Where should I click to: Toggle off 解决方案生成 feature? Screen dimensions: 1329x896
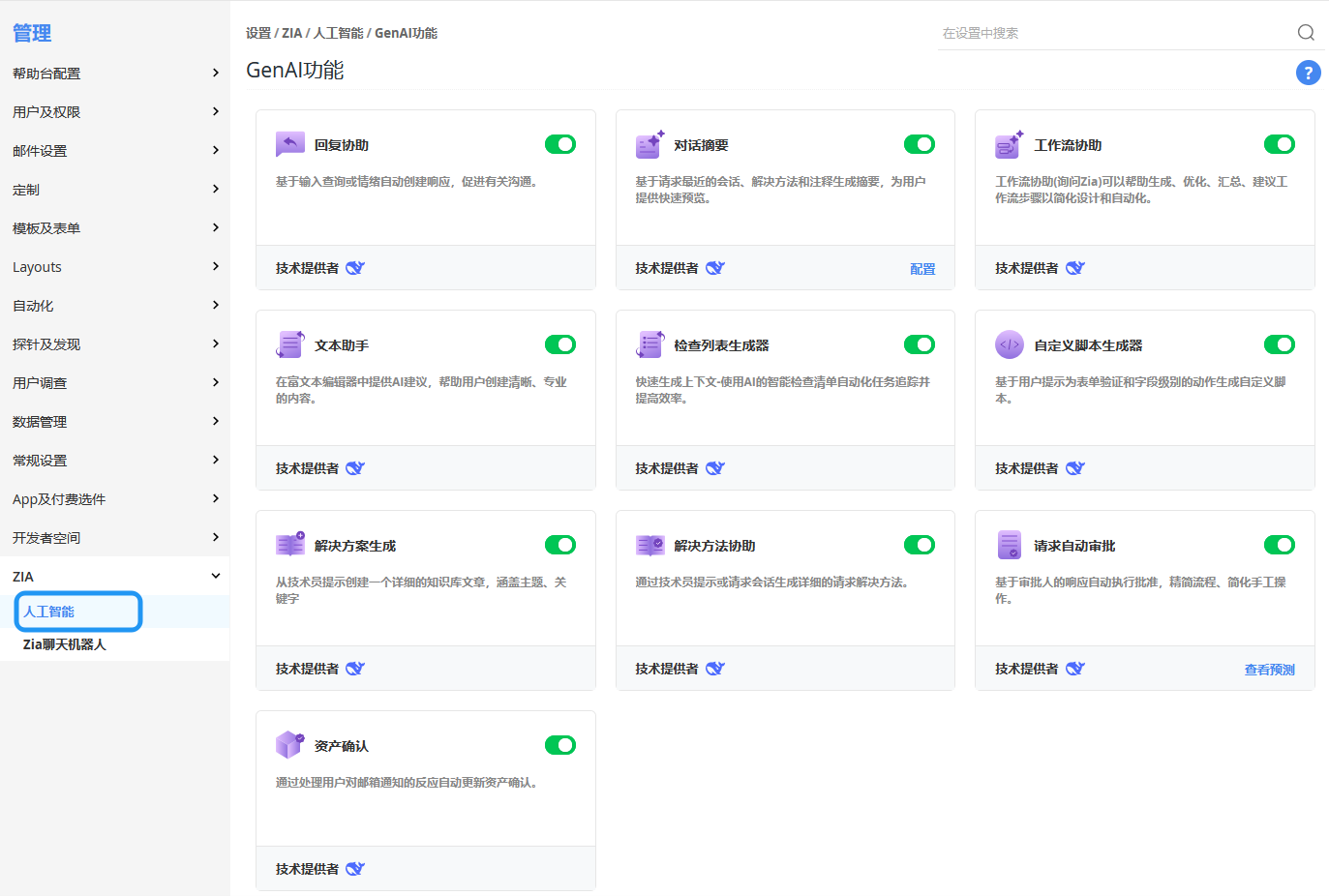point(560,545)
